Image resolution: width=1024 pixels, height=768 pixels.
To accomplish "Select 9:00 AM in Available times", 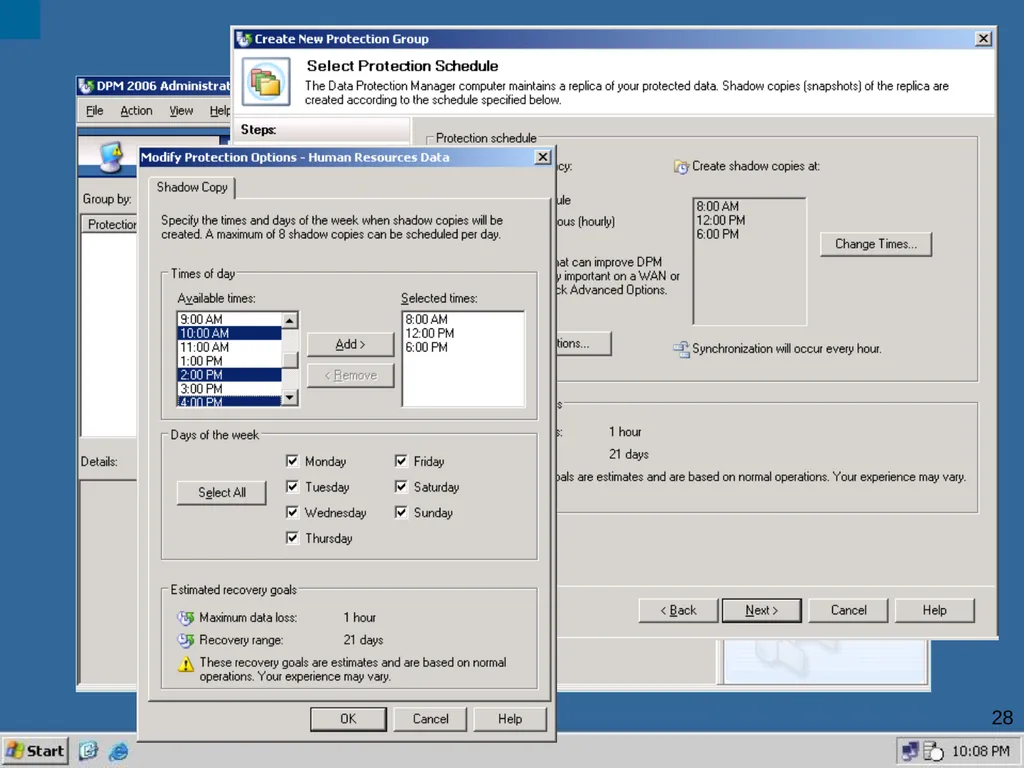I will [x=230, y=319].
